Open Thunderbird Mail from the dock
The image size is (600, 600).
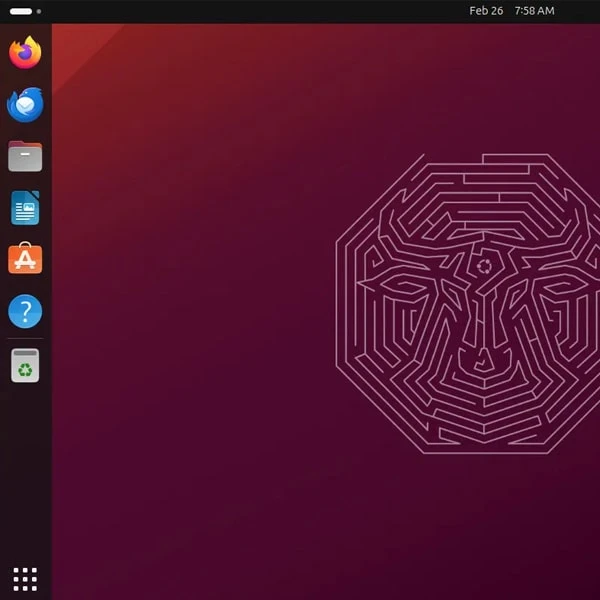pyautogui.click(x=25, y=104)
